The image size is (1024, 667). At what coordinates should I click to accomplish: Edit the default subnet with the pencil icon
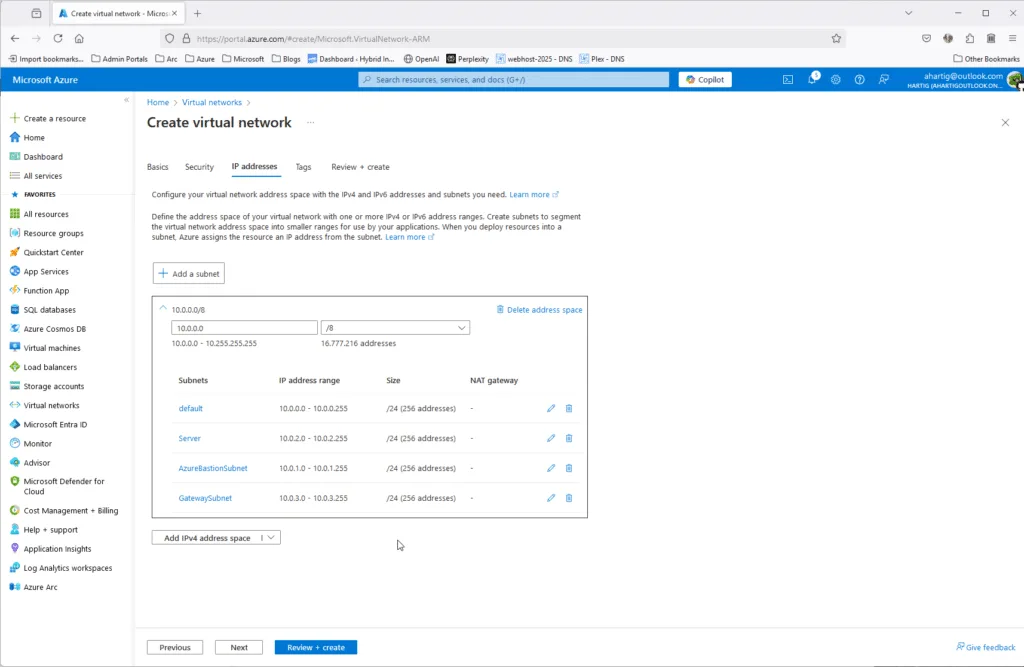coord(551,408)
